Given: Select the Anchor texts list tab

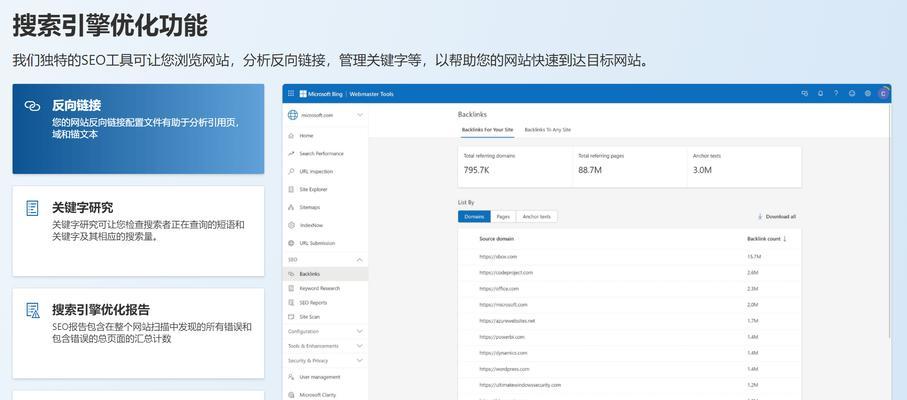Looking at the screenshot, I should coord(537,216).
